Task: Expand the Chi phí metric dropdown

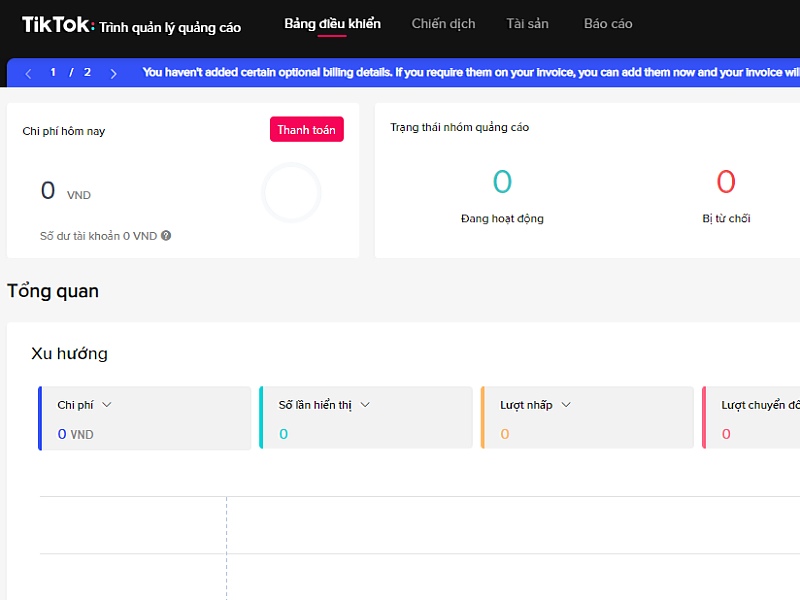Action: point(107,405)
